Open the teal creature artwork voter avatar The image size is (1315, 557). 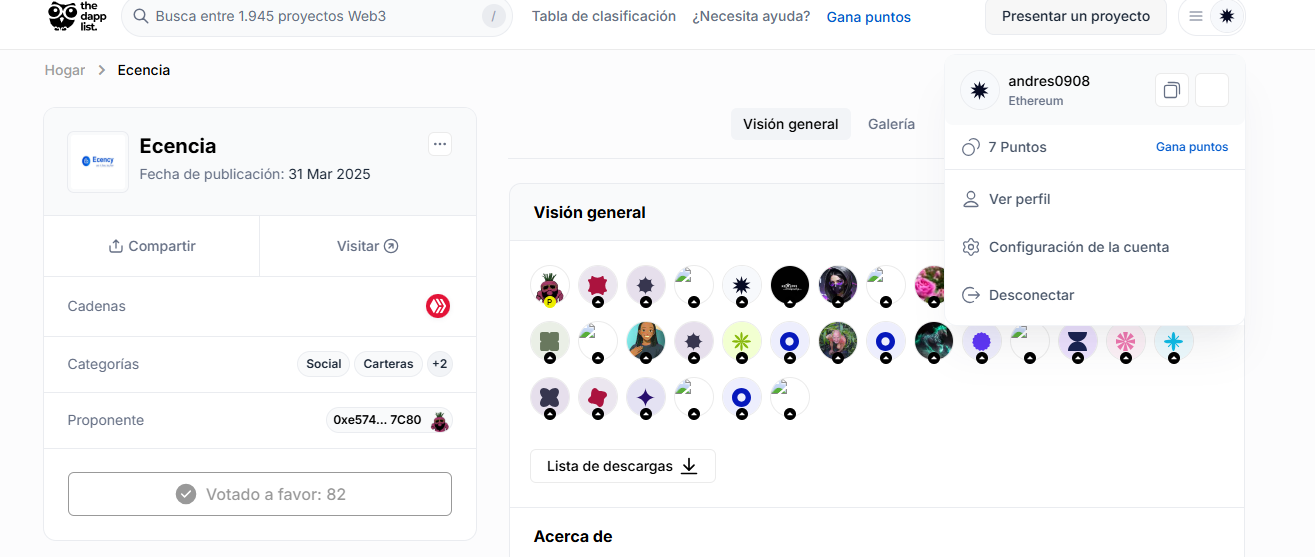(934, 342)
